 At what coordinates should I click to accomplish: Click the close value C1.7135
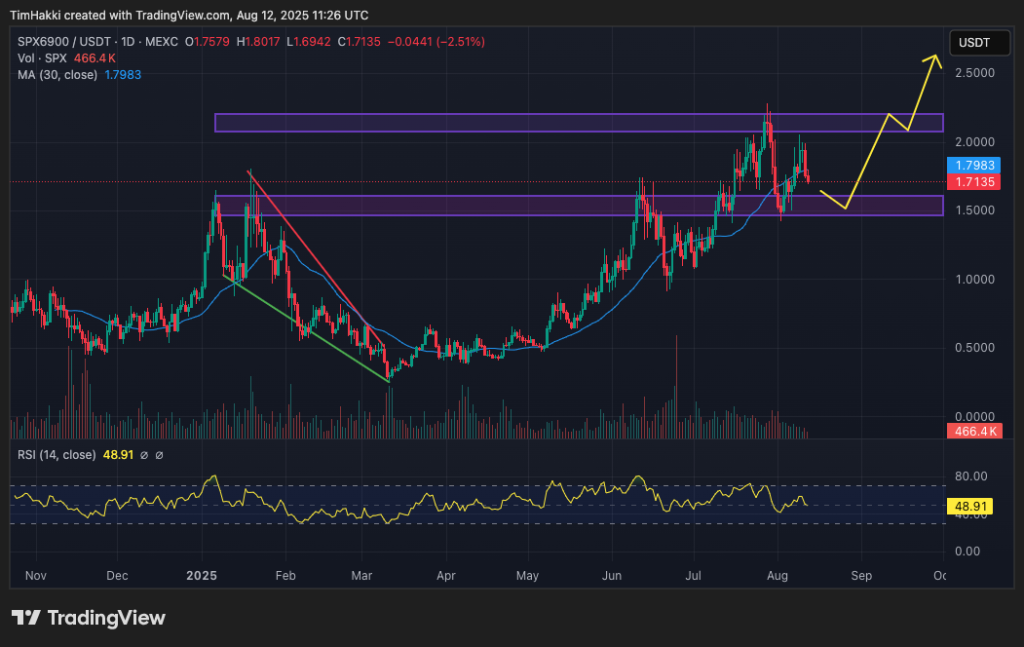tap(359, 42)
